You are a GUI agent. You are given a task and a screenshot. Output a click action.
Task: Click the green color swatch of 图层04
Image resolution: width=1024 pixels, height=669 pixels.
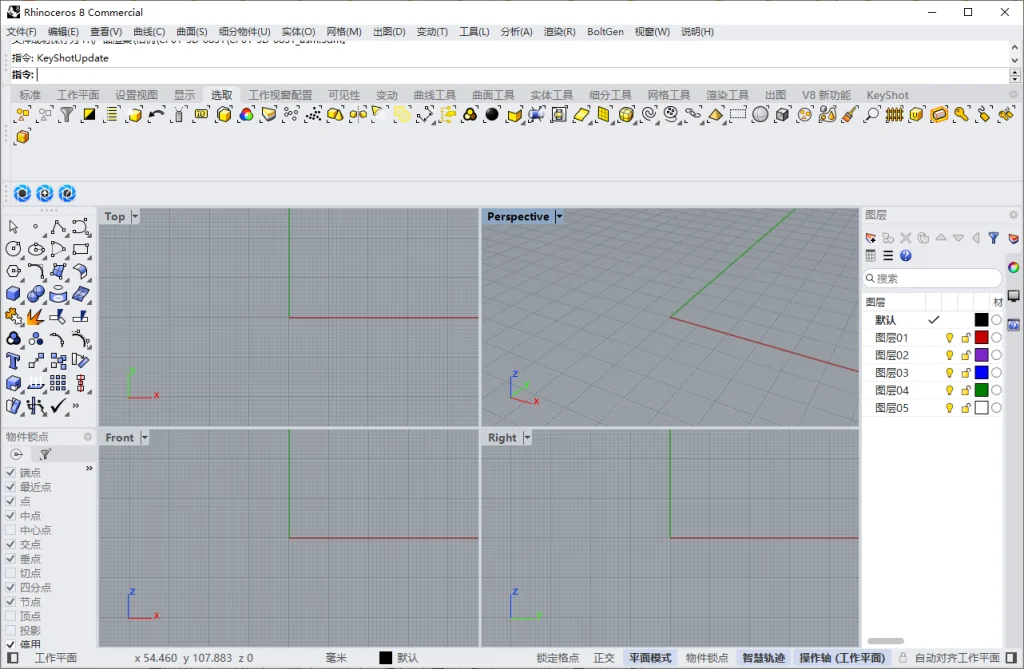[x=982, y=390]
